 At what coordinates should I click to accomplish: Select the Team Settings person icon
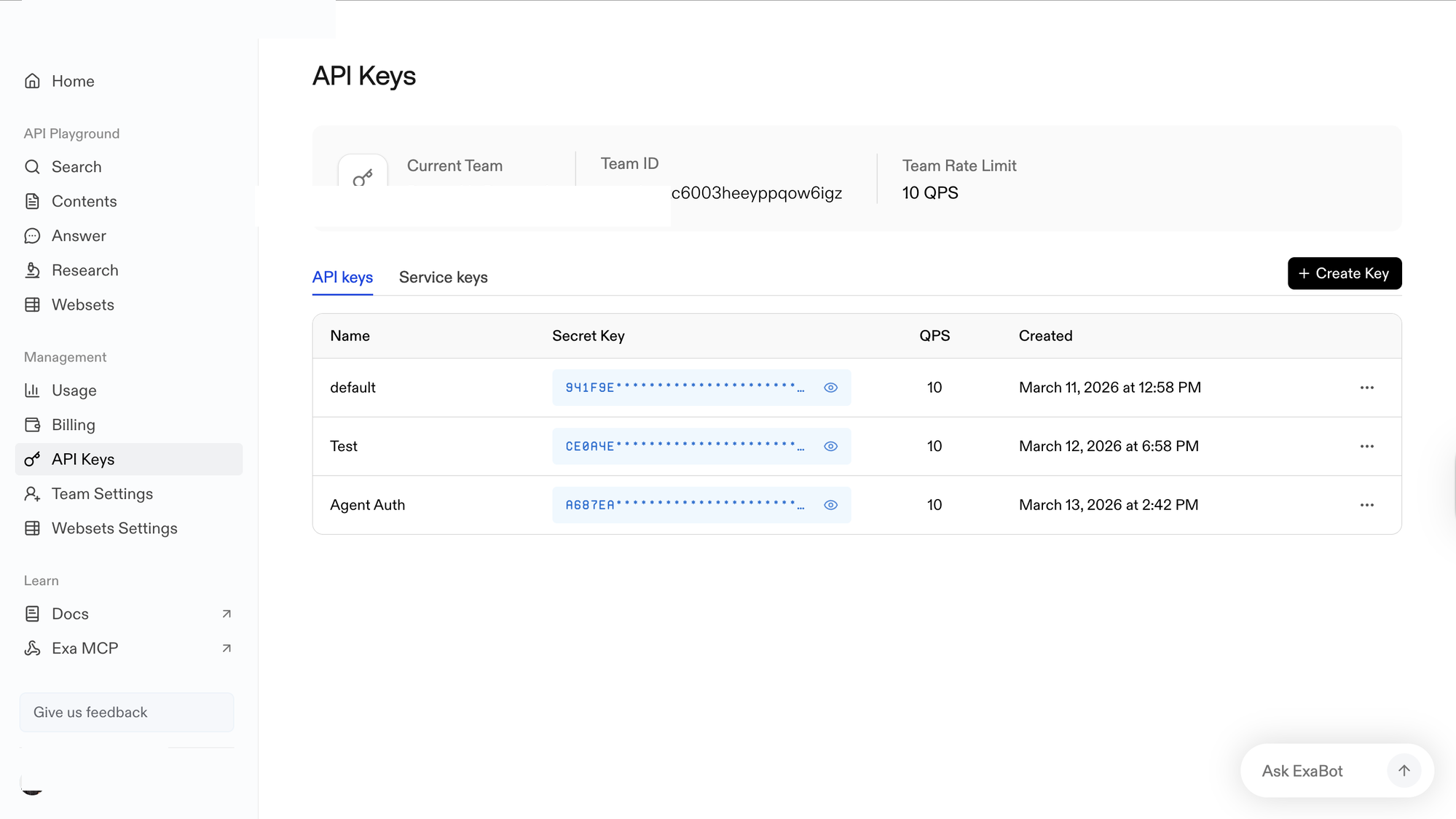pyautogui.click(x=33, y=493)
